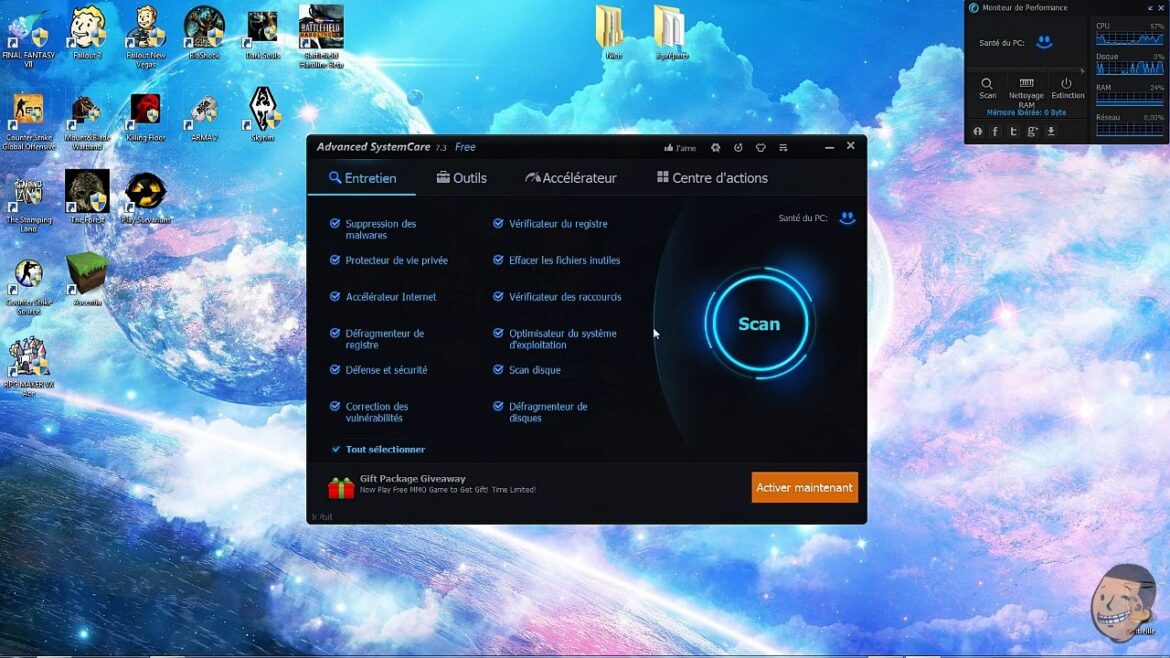This screenshot has height=658, width=1170.
Task: Start the system scan with the Scan button
Action: coord(758,324)
